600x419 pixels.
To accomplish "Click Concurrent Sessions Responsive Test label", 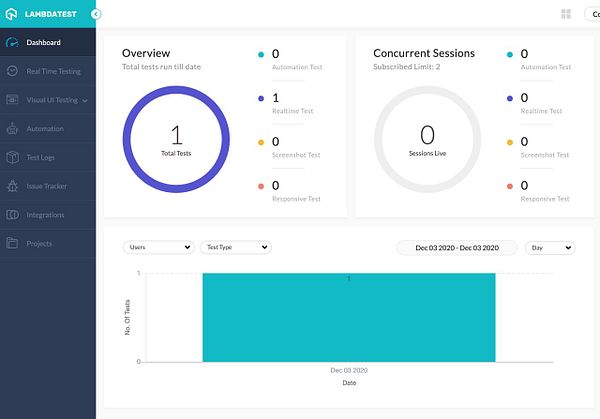I will pos(545,199).
